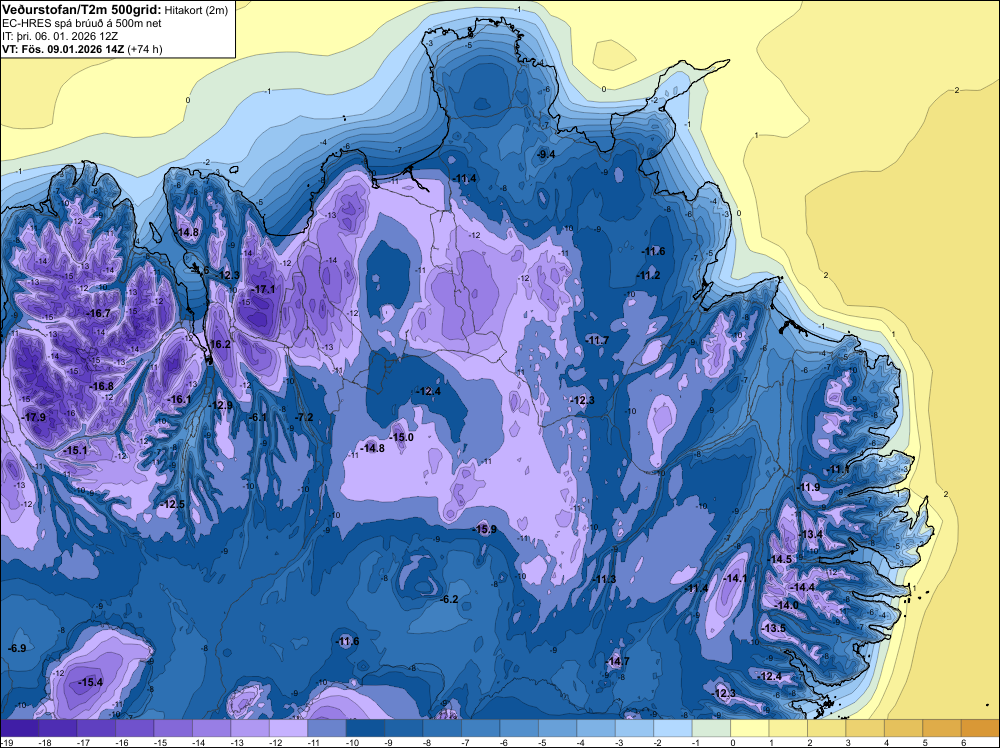Click the -13.5 temperature value
The width and height of the screenshot is (1000, 748).
pyautogui.click(x=774, y=627)
